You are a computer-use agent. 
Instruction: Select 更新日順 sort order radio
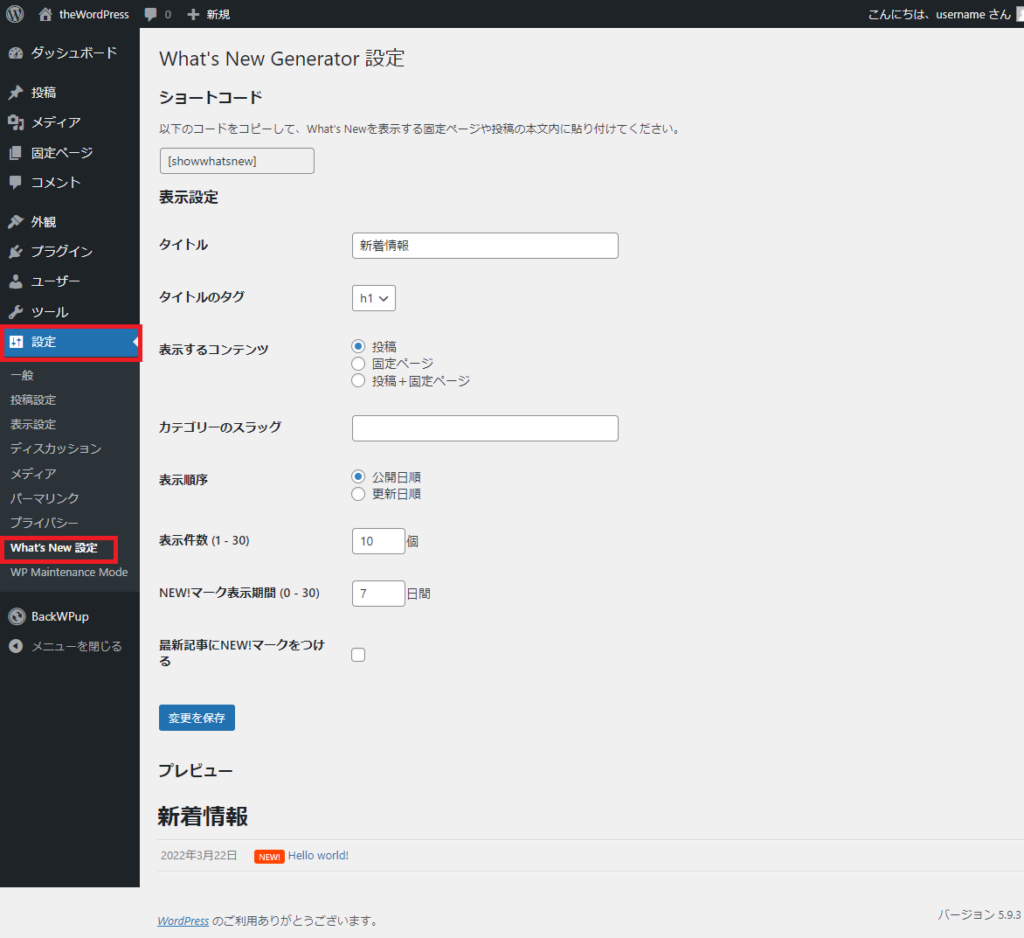(x=358, y=494)
